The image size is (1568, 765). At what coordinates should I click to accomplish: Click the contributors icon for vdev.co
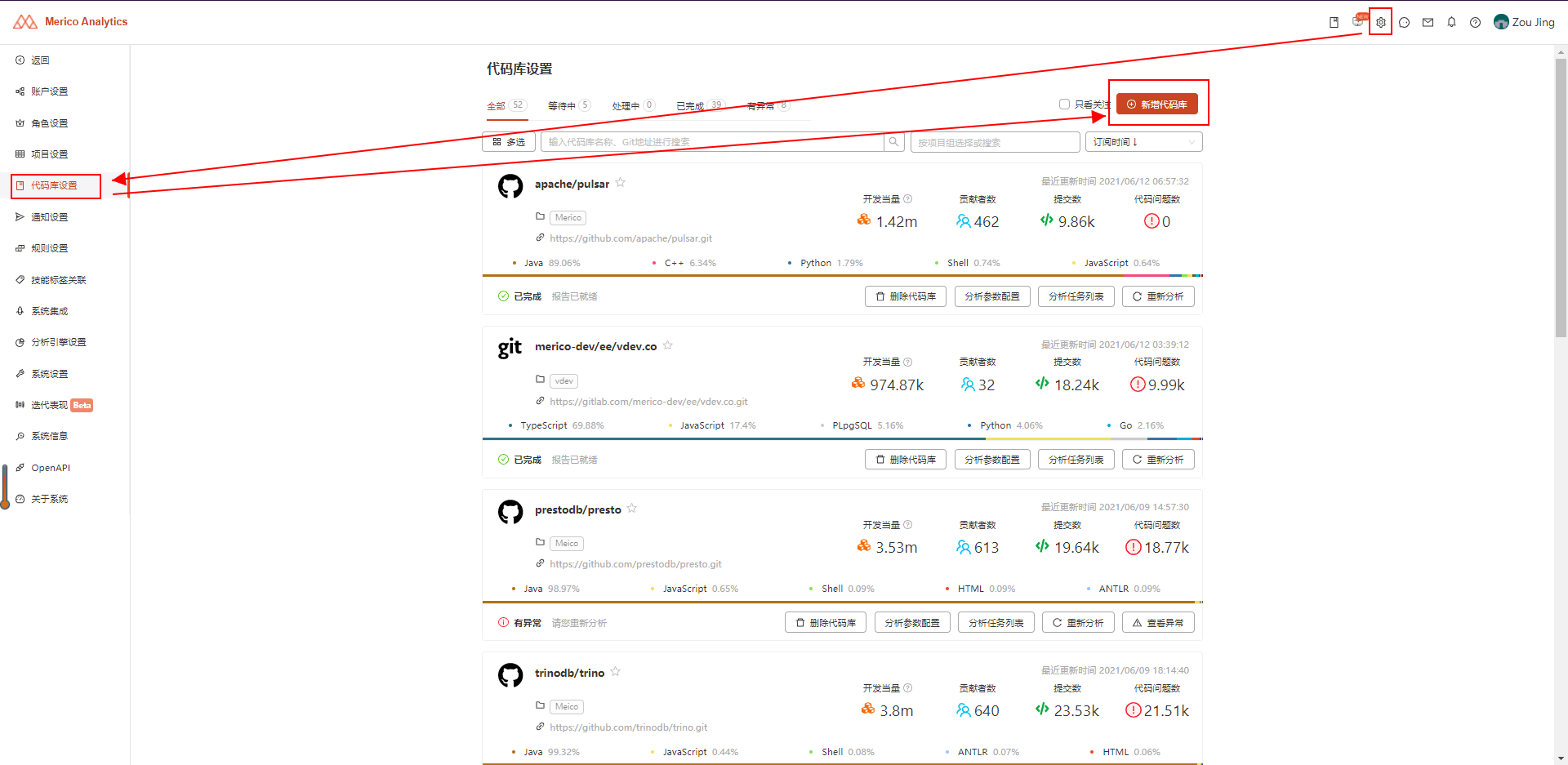[968, 384]
